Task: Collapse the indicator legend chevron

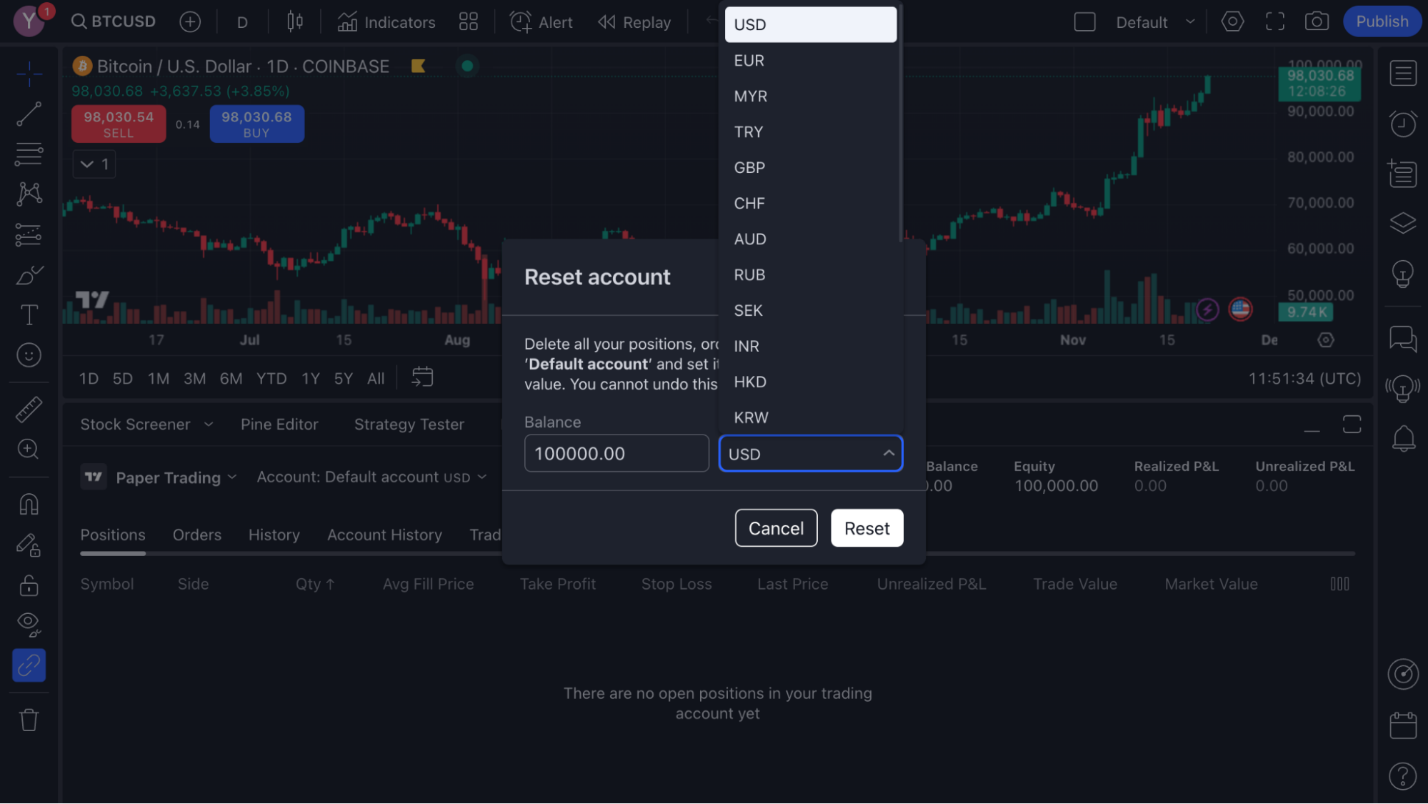Action: tap(95, 163)
